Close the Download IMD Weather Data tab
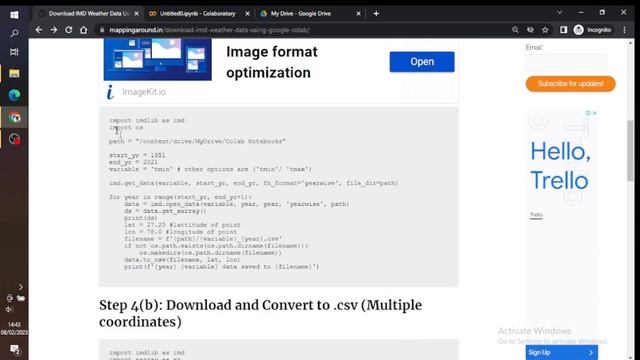Viewport: 640px width, 360px height. click(136, 13)
